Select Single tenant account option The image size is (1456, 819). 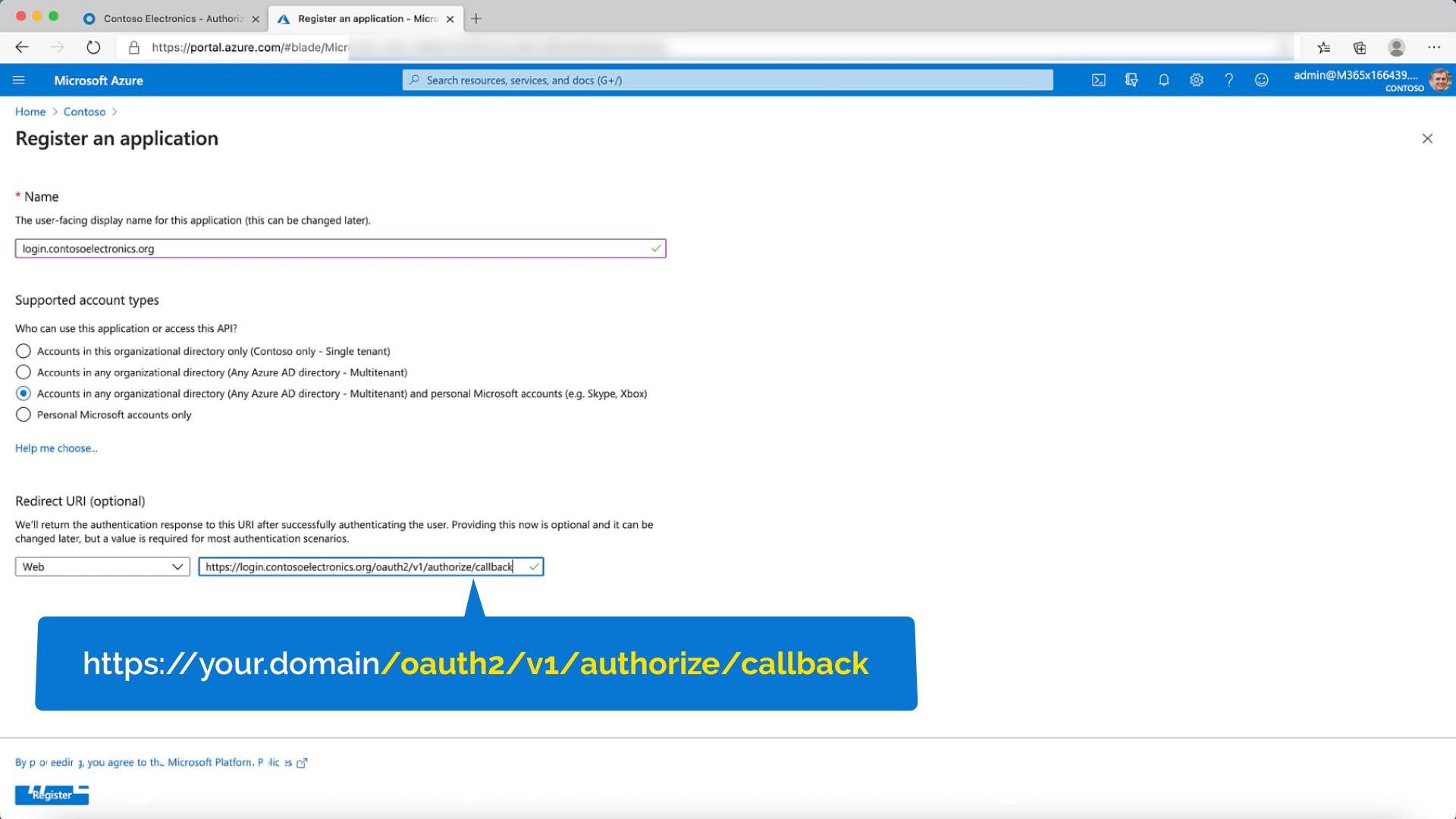(24, 351)
